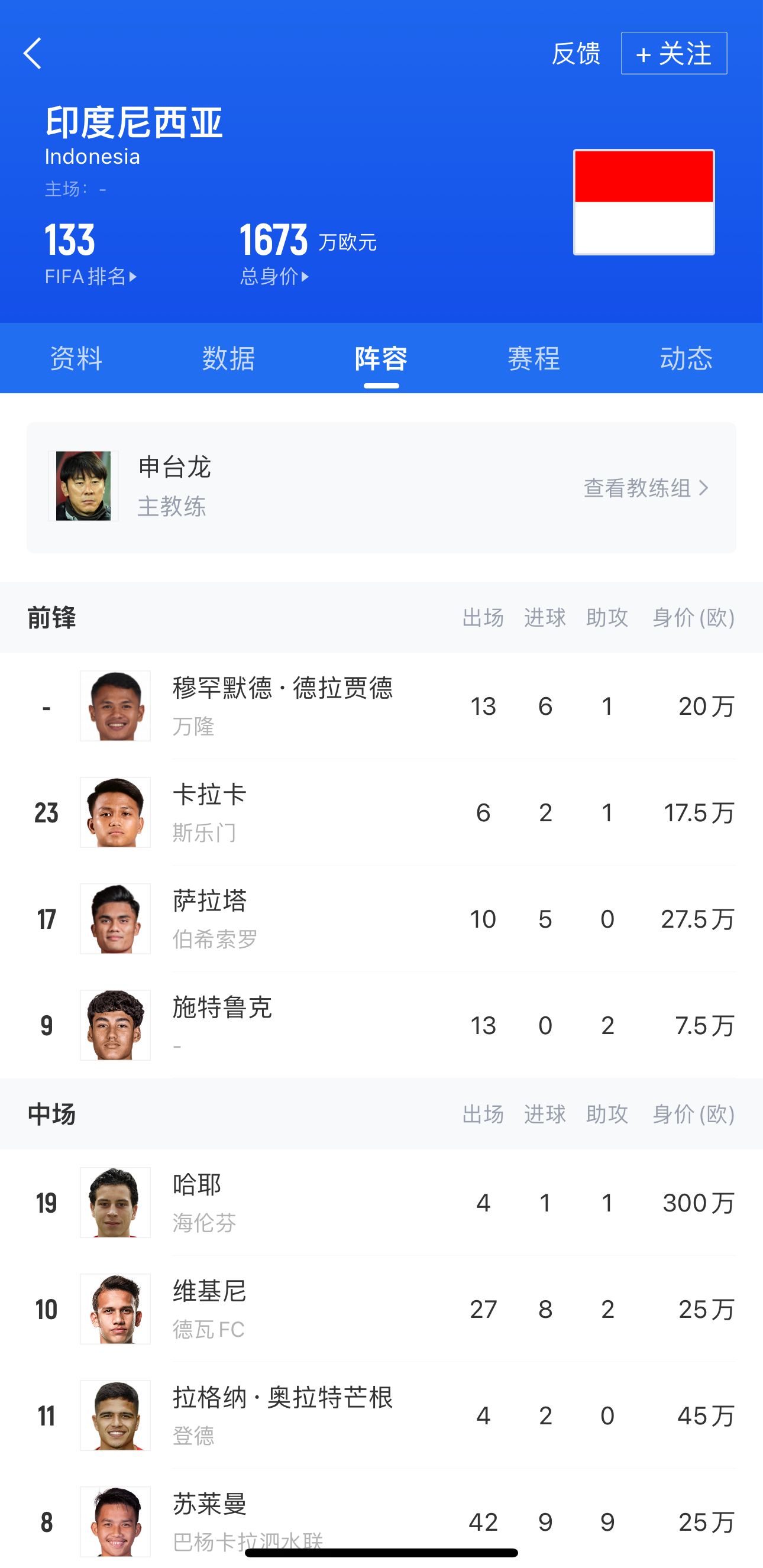Switch to the 资料 tab

pos(76,358)
